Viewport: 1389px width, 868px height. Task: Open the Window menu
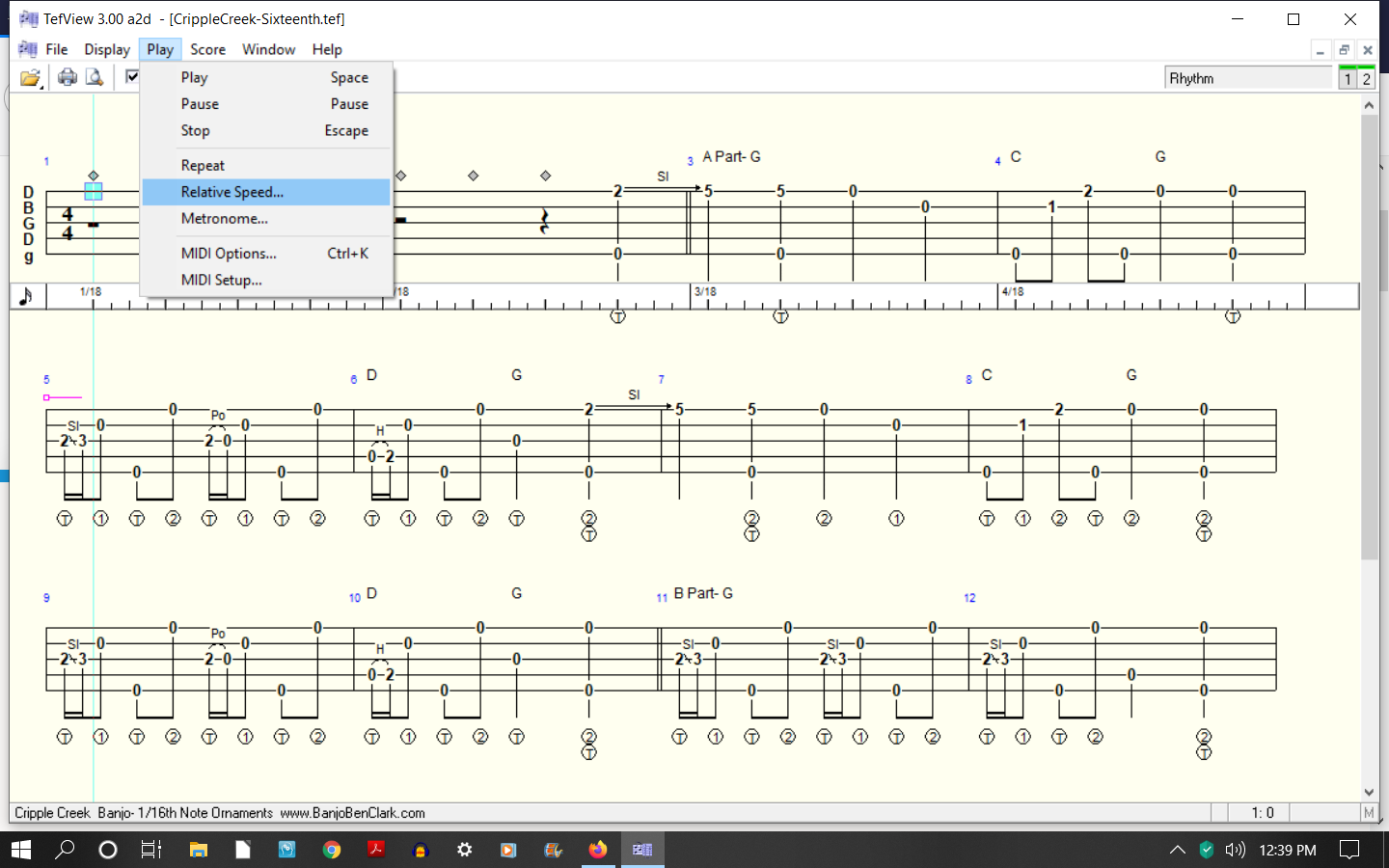click(268, 49)
